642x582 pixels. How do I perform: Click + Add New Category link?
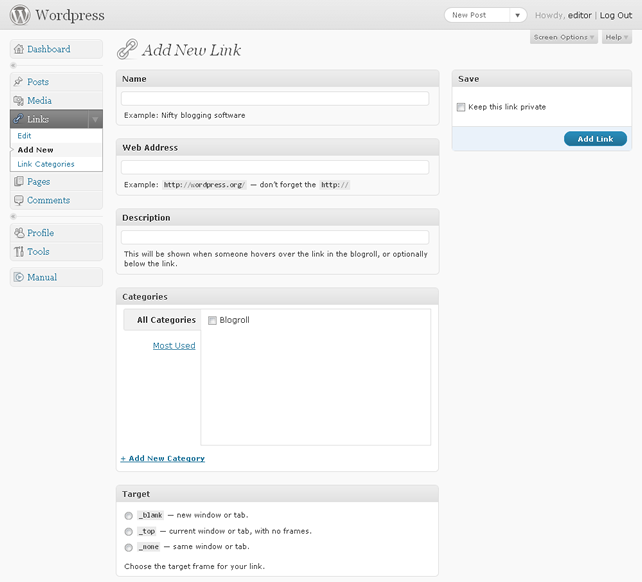click(163, 459)
